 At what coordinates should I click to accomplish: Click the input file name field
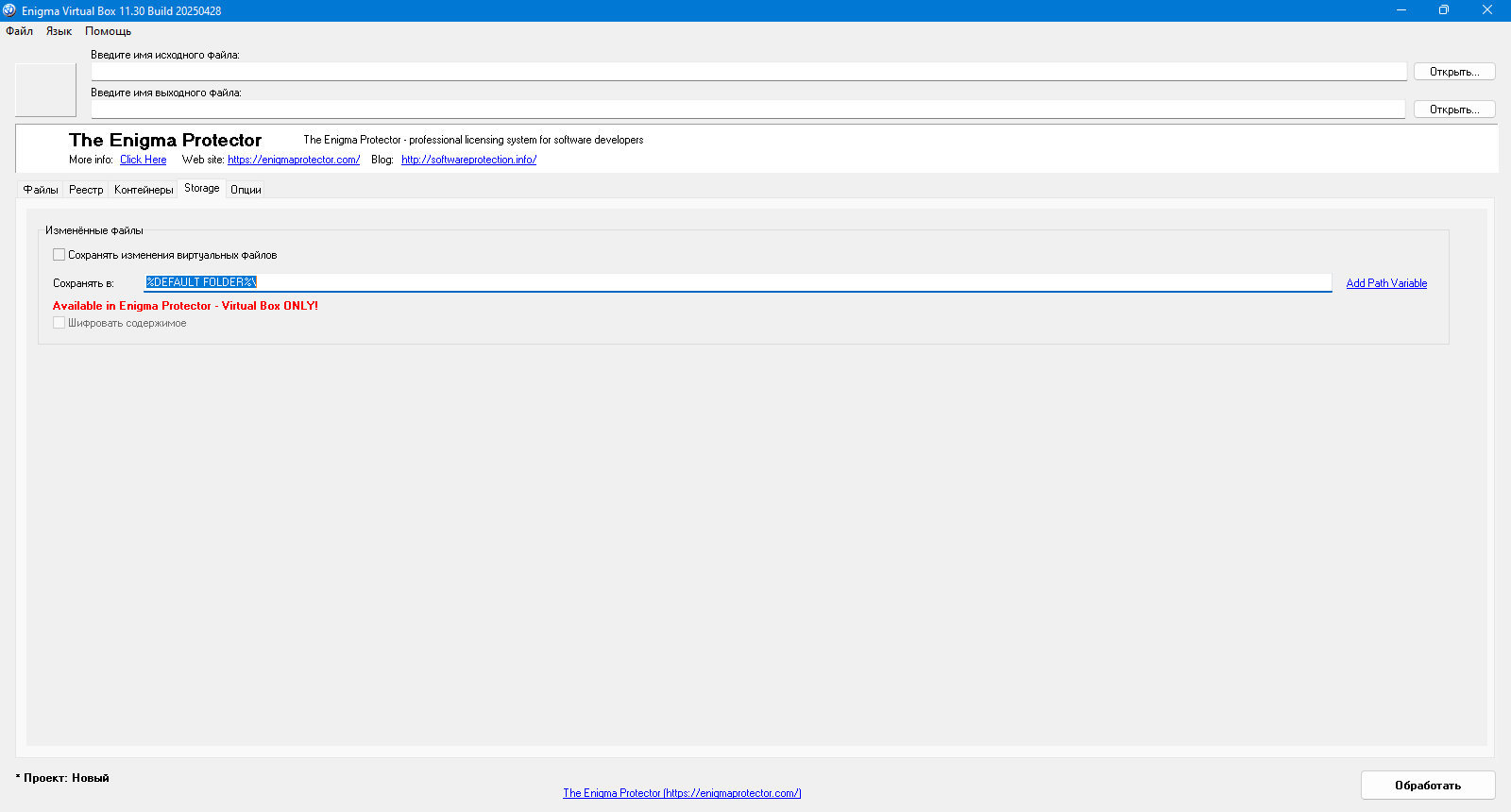(x=749, y=72)
